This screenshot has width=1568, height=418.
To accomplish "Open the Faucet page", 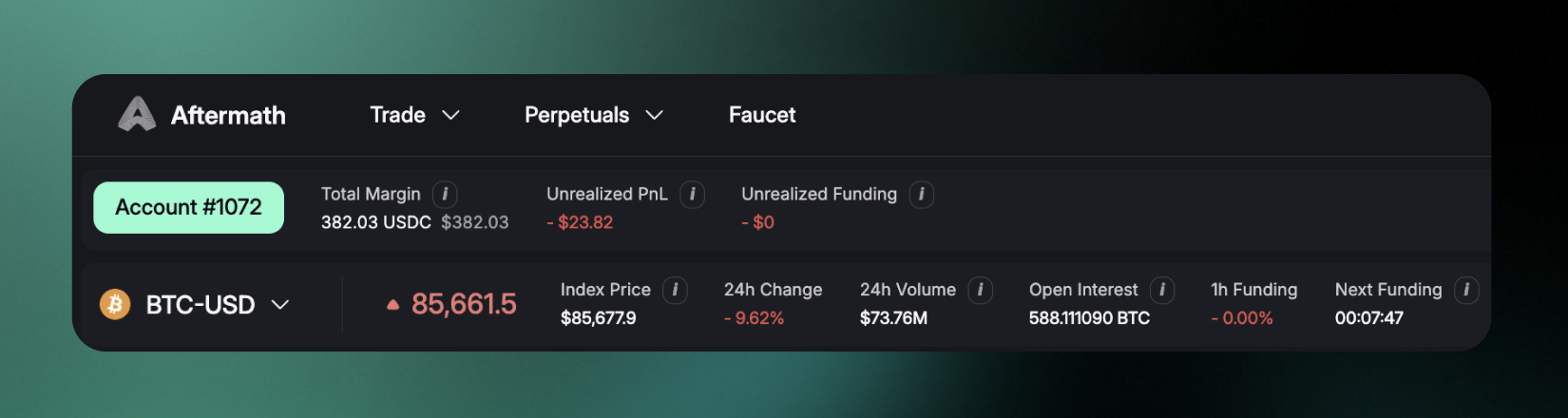I will [x=762, y=115].
